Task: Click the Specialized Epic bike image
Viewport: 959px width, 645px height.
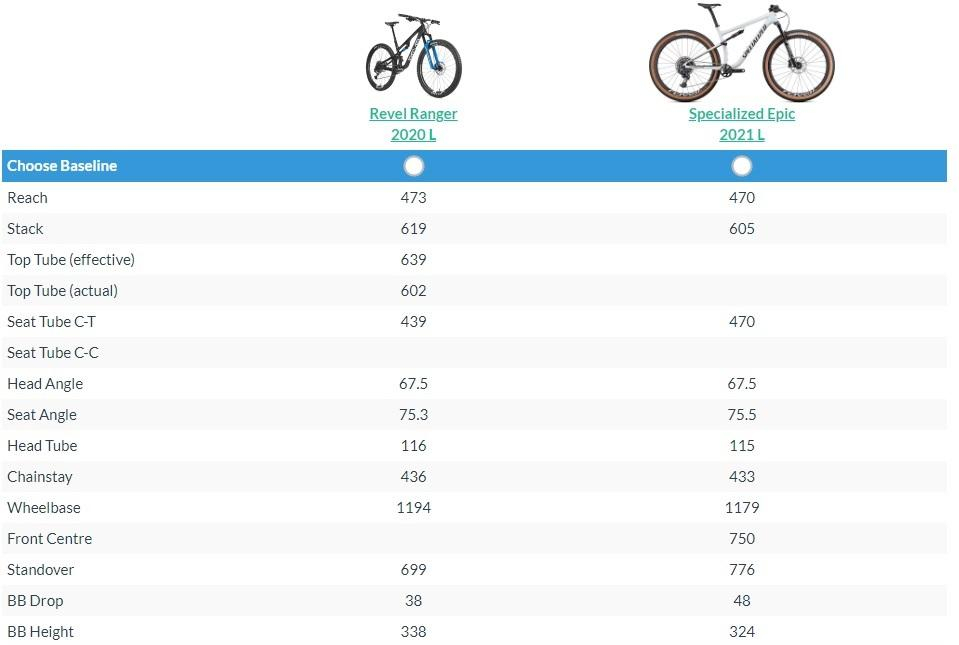Action: (x=741, y=52)
